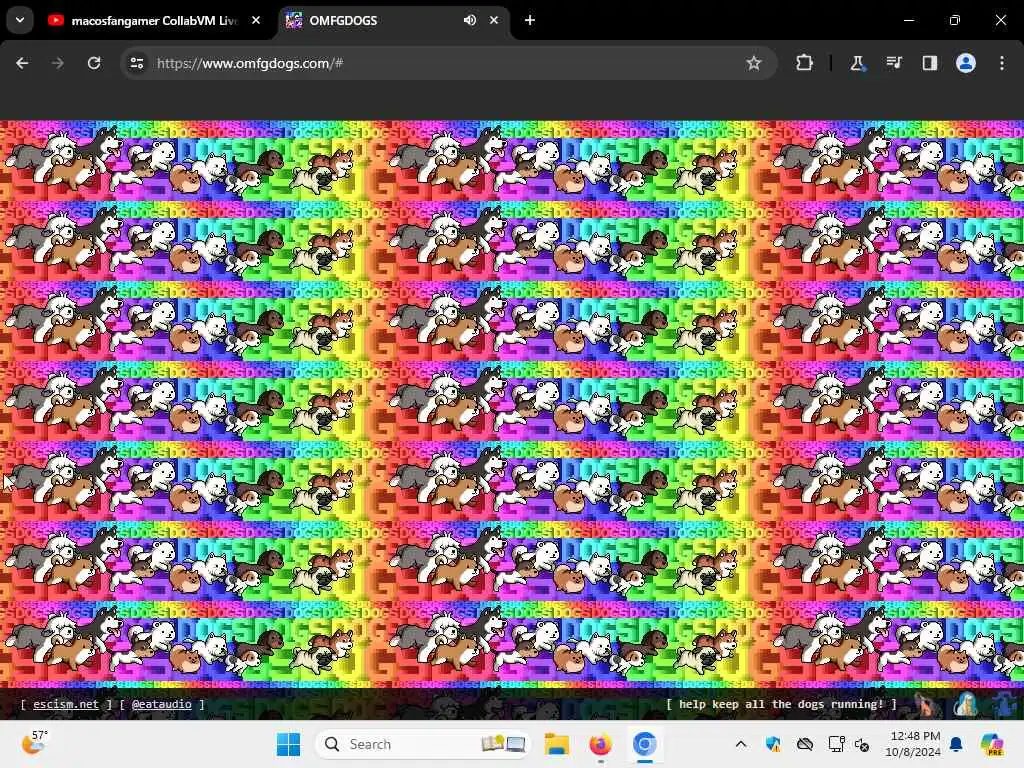Show hidden system tray icons
This screenshot has width=1024, height=768.
click(741, 744)
